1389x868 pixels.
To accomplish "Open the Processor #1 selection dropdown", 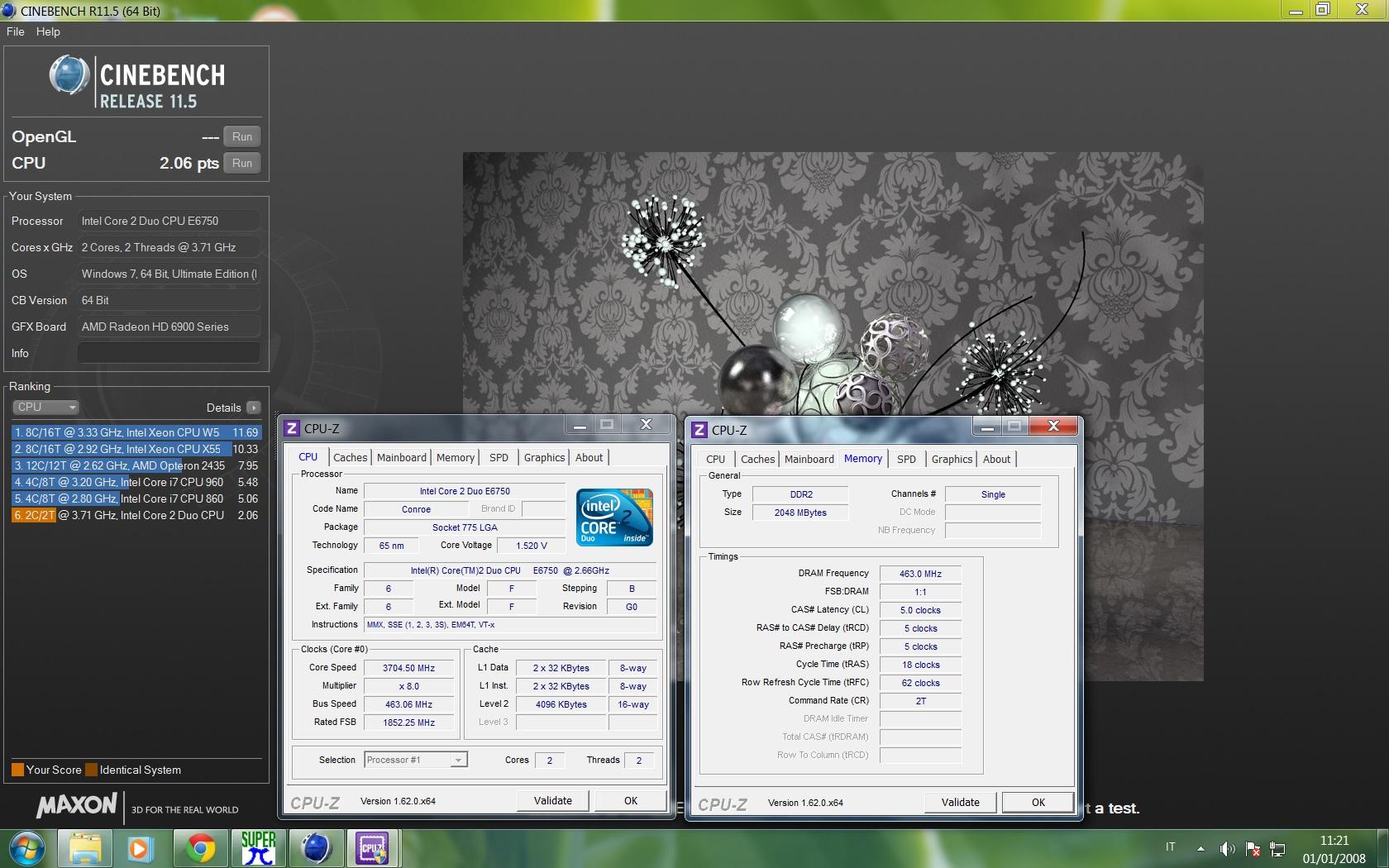I will pyautogui.click(x=416, y=760).
